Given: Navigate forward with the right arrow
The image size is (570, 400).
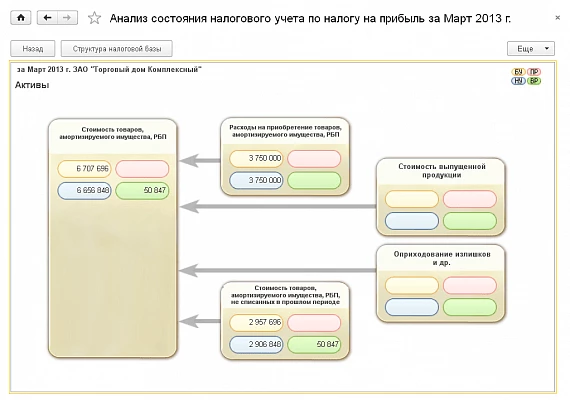Looking at the screenshot, I should 67,17.
